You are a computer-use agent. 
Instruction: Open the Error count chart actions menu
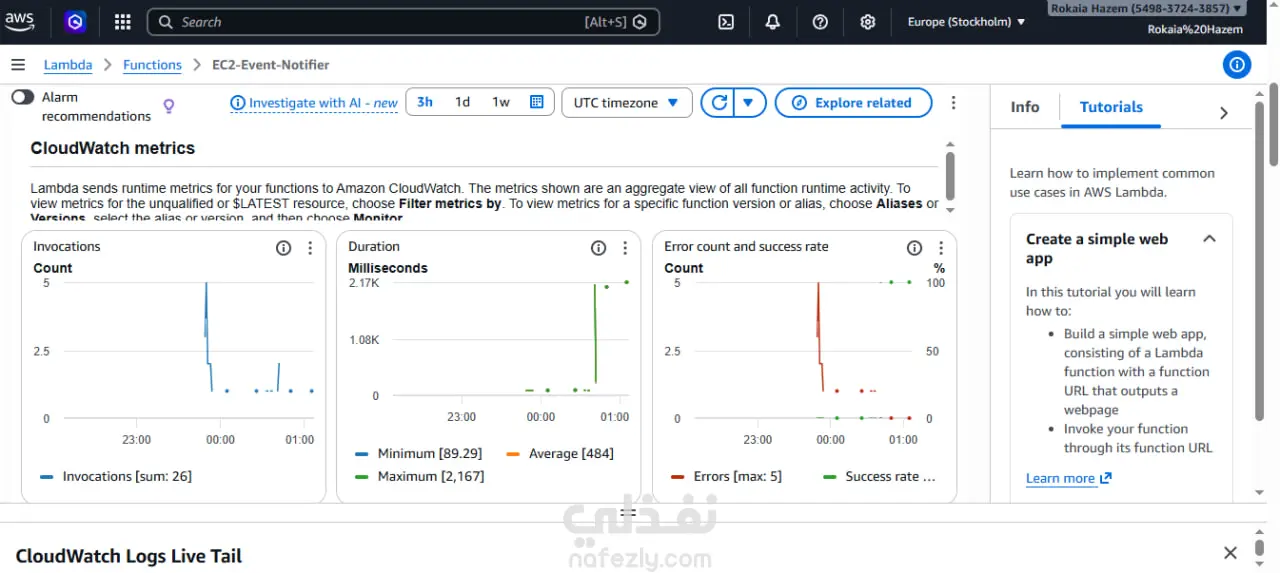coord(941,248)
